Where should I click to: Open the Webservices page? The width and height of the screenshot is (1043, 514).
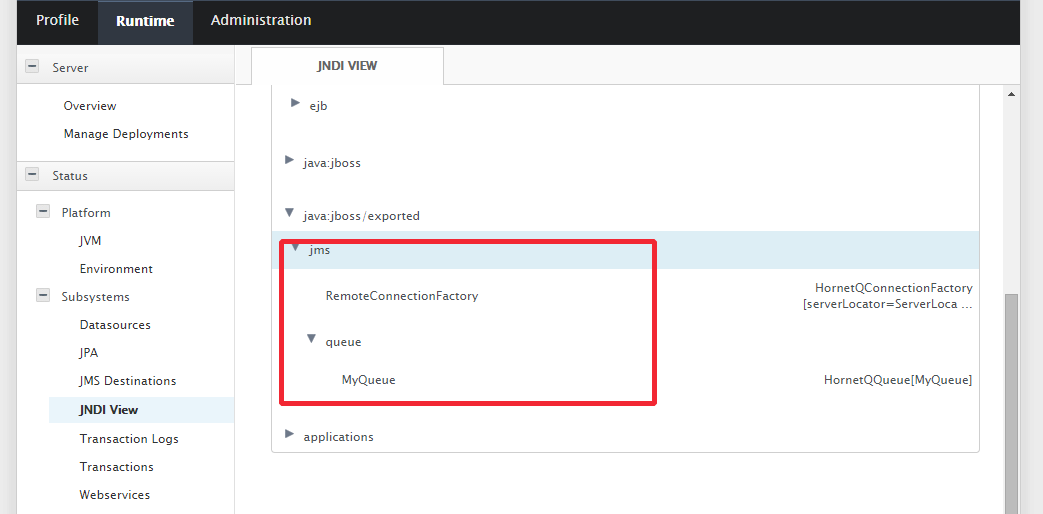pos(114,495)
